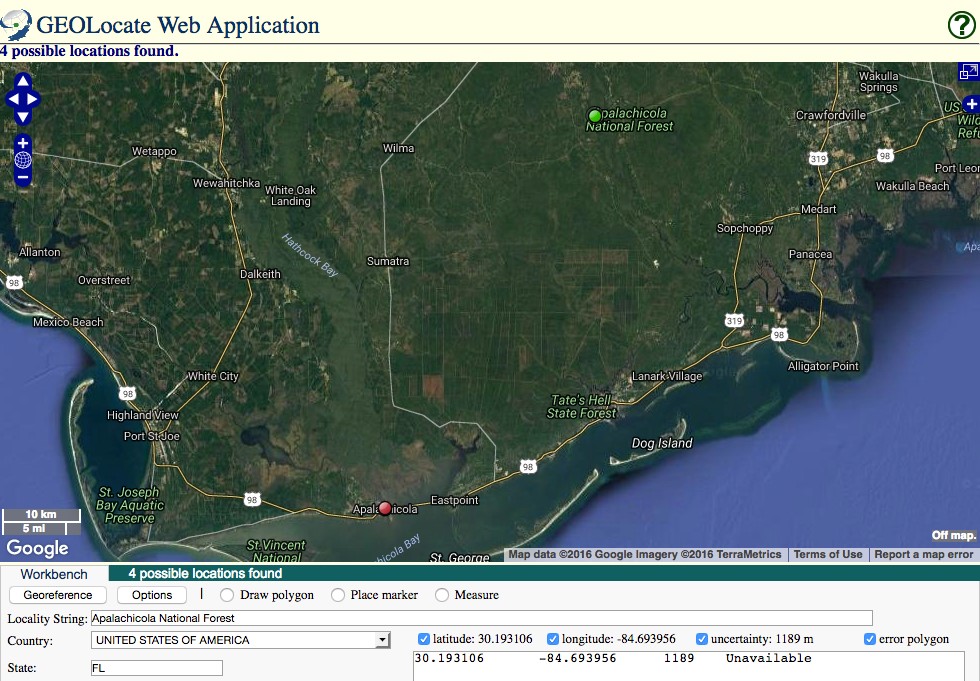Click the Locality String input field
Image resolution: width=980 pixels, height=681 pixels.
point(481,618)
